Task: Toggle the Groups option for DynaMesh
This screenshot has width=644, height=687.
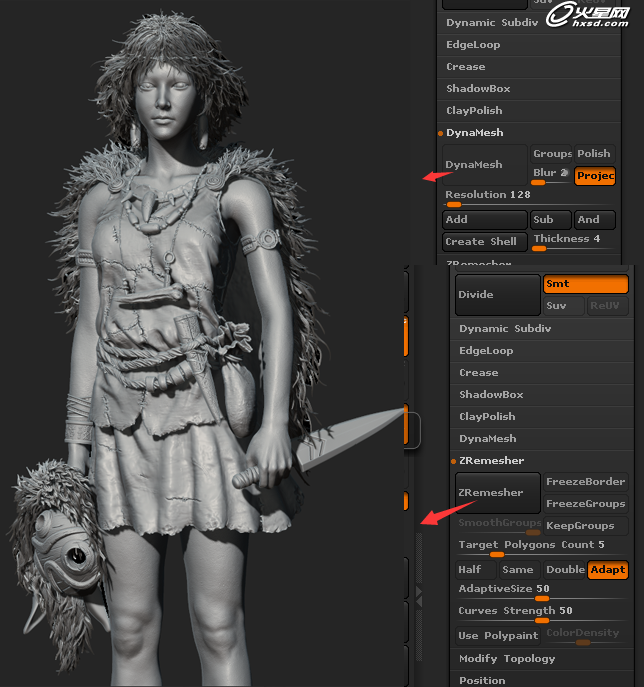Action: [x=551, y=153]
